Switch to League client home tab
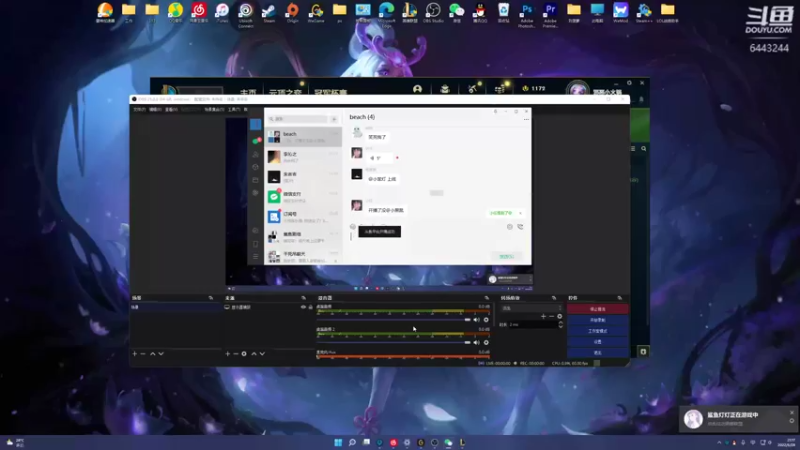This screenshot has height=450, width=800. click(x=248, y=92)
